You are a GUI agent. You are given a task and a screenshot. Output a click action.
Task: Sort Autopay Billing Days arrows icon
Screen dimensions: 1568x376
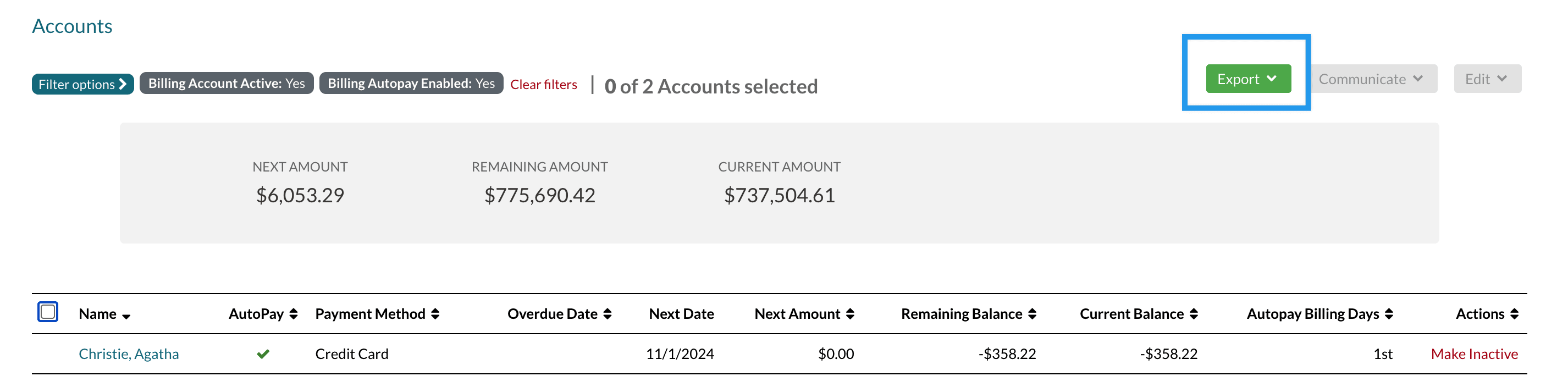(1389, 314)
